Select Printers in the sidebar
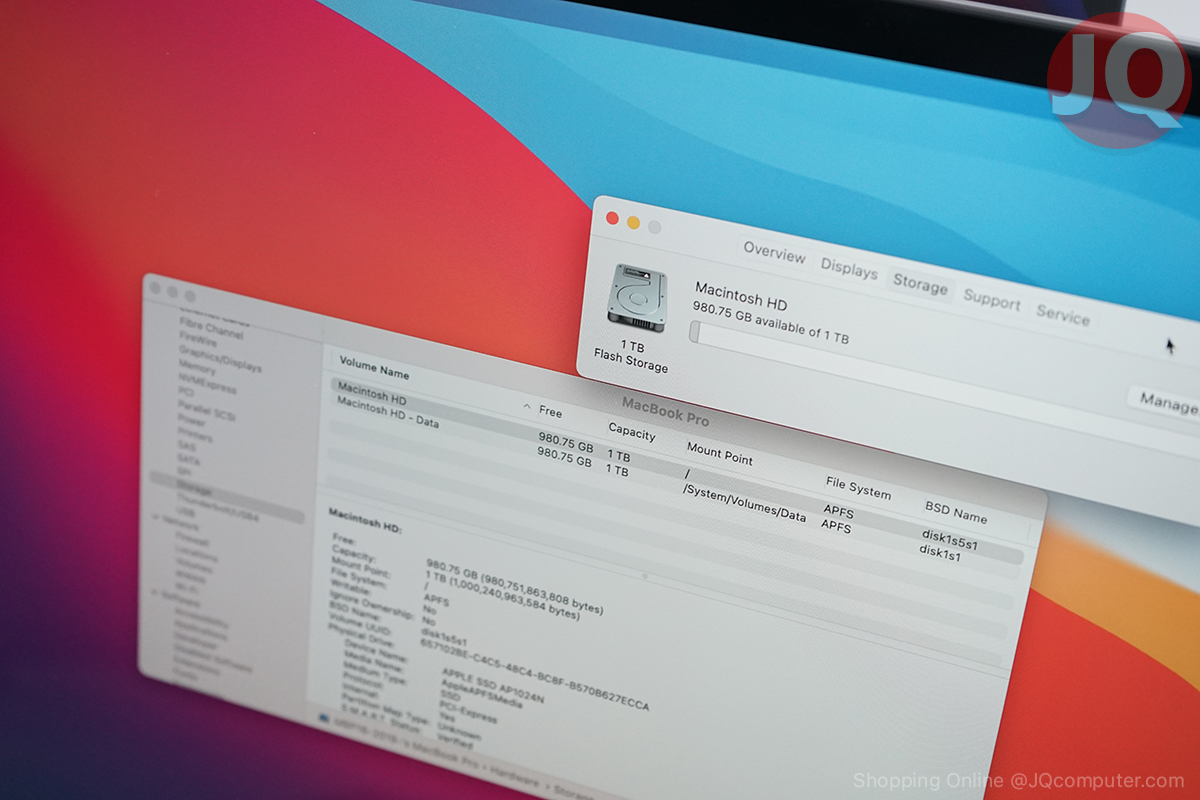The width and height of the screenshot is (1200, 800). pos(194,436)
